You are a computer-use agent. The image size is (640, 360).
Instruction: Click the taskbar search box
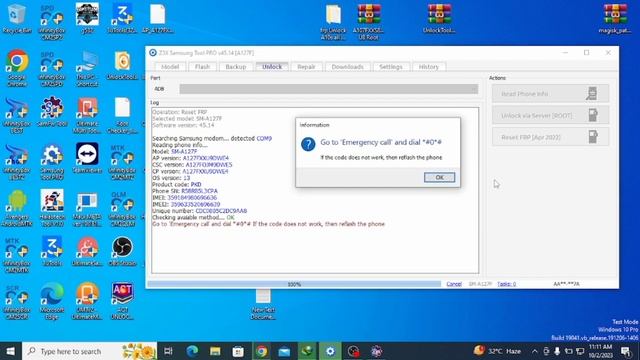point(89,351)
